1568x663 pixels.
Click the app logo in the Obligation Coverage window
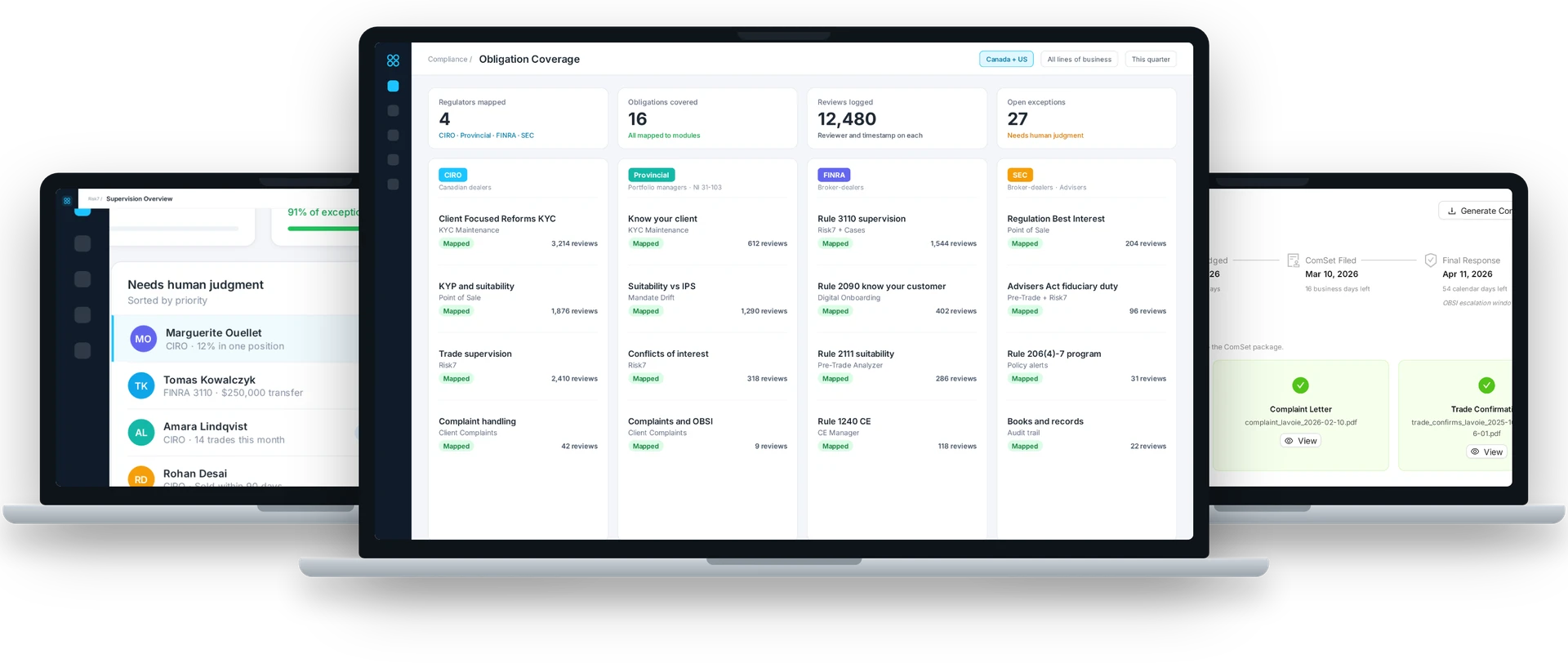pos(393,60)
